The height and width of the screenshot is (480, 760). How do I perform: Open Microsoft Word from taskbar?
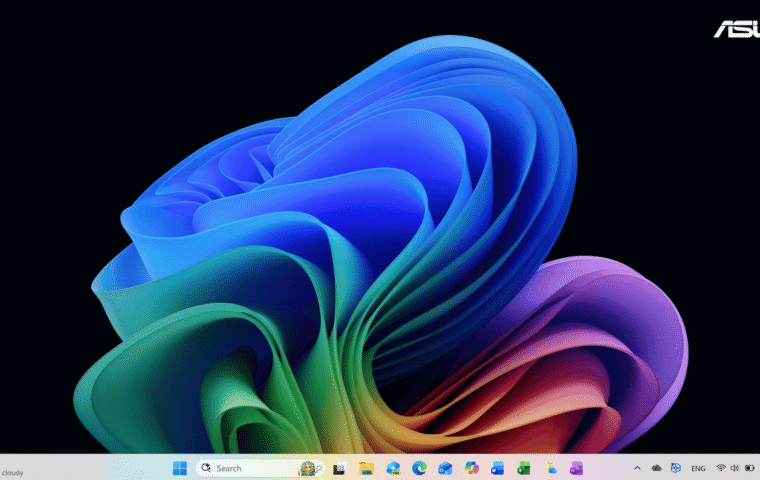tap(497, 468)
